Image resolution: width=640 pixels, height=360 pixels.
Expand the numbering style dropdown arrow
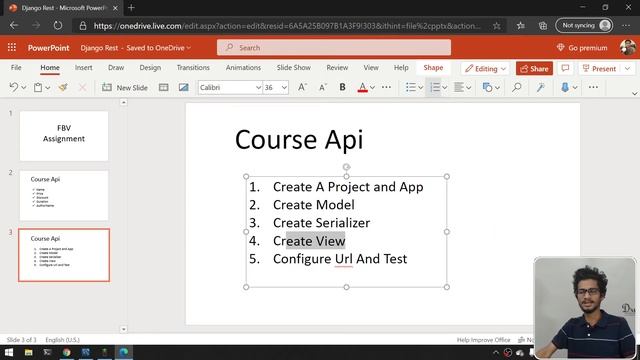(x=444, y=88)
